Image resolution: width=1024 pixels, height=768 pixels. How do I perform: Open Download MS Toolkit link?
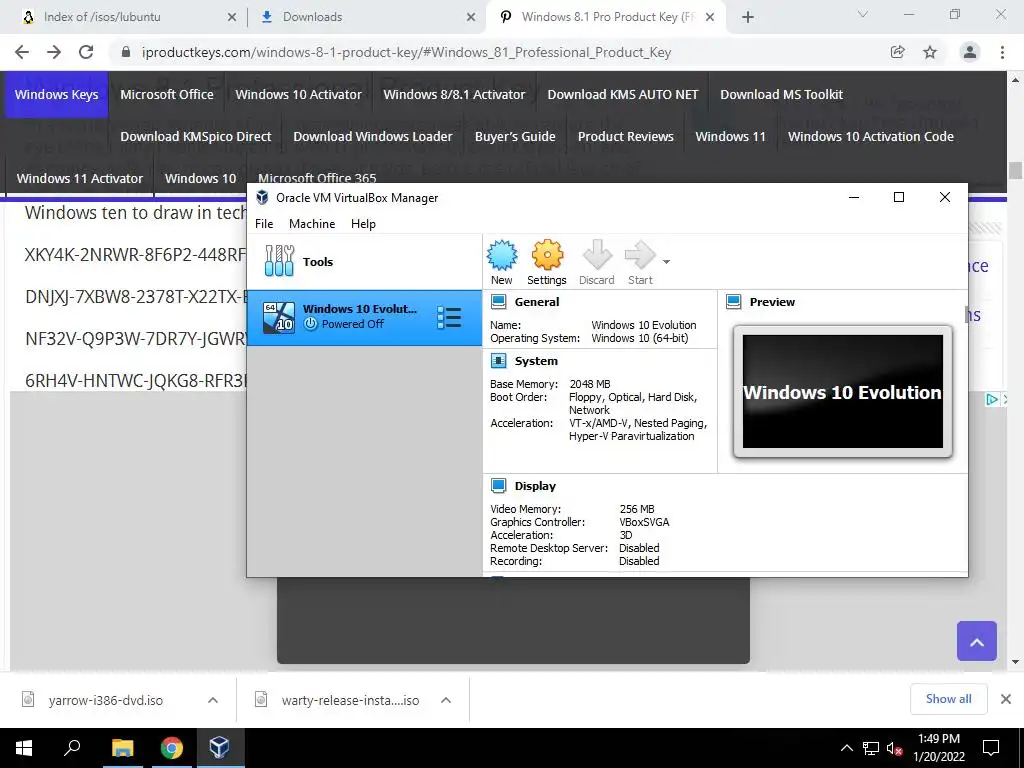pyautogui.click(x=781, y=95)
